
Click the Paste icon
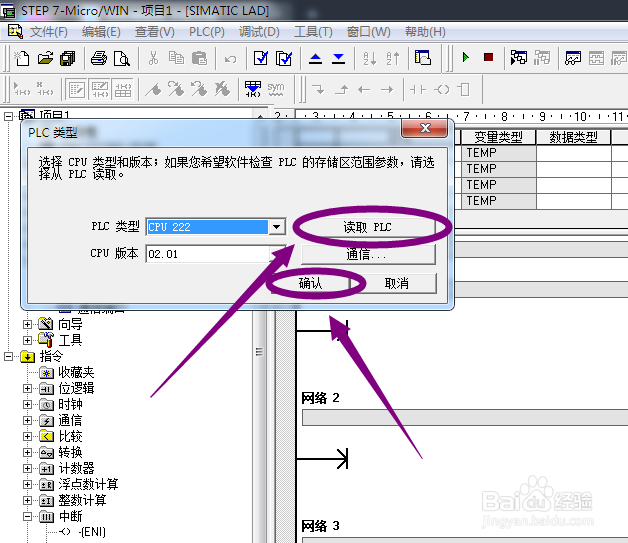[x=199, y=58]
